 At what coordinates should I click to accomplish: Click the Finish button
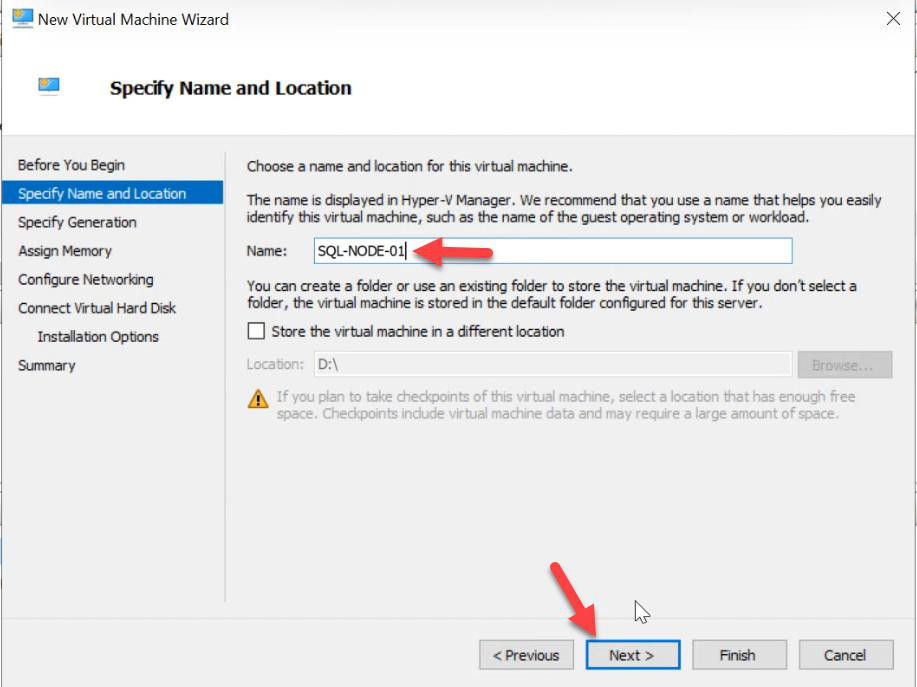point(739,655)
